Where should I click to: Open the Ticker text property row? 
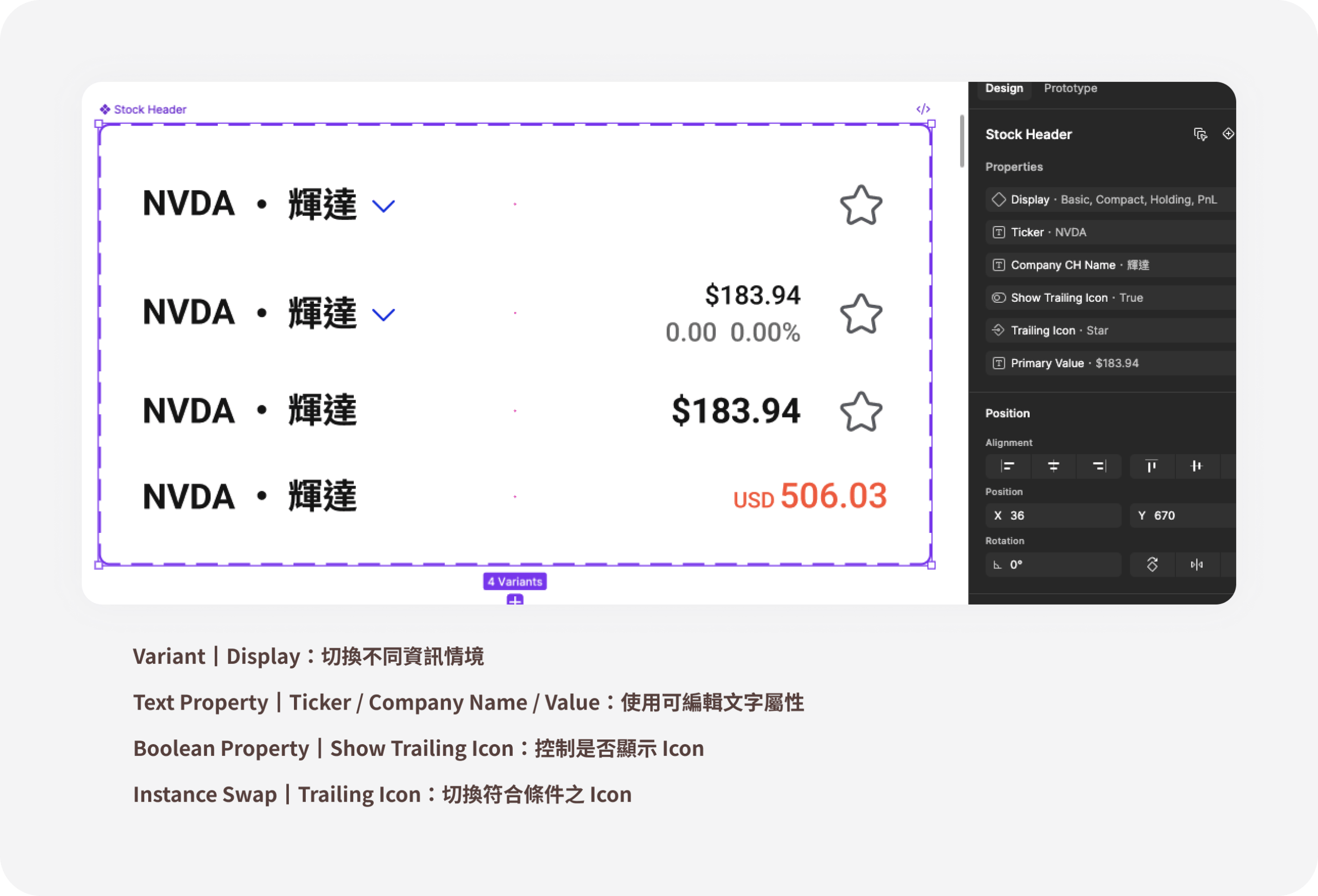(x=1111, y=233)
